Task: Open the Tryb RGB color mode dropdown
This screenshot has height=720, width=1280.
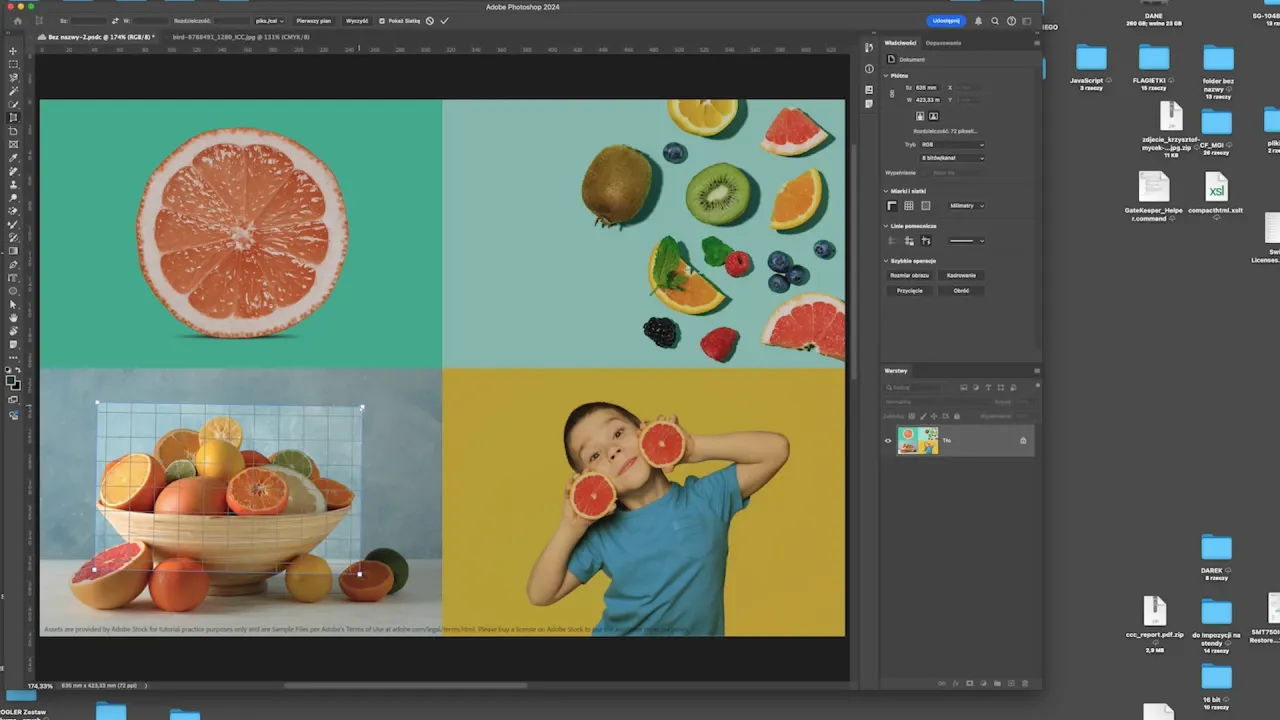Action: click(x=952, y=144)
